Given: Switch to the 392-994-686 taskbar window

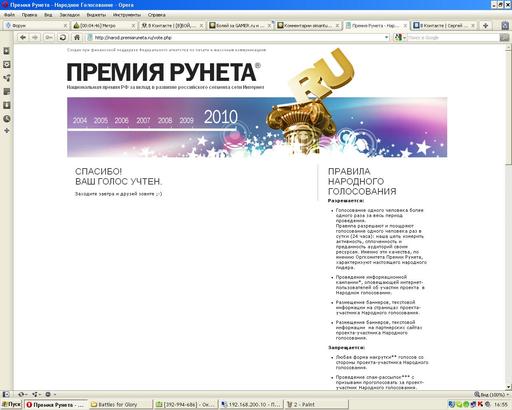Looking at the screenshot, I should [x=186, y=405].
